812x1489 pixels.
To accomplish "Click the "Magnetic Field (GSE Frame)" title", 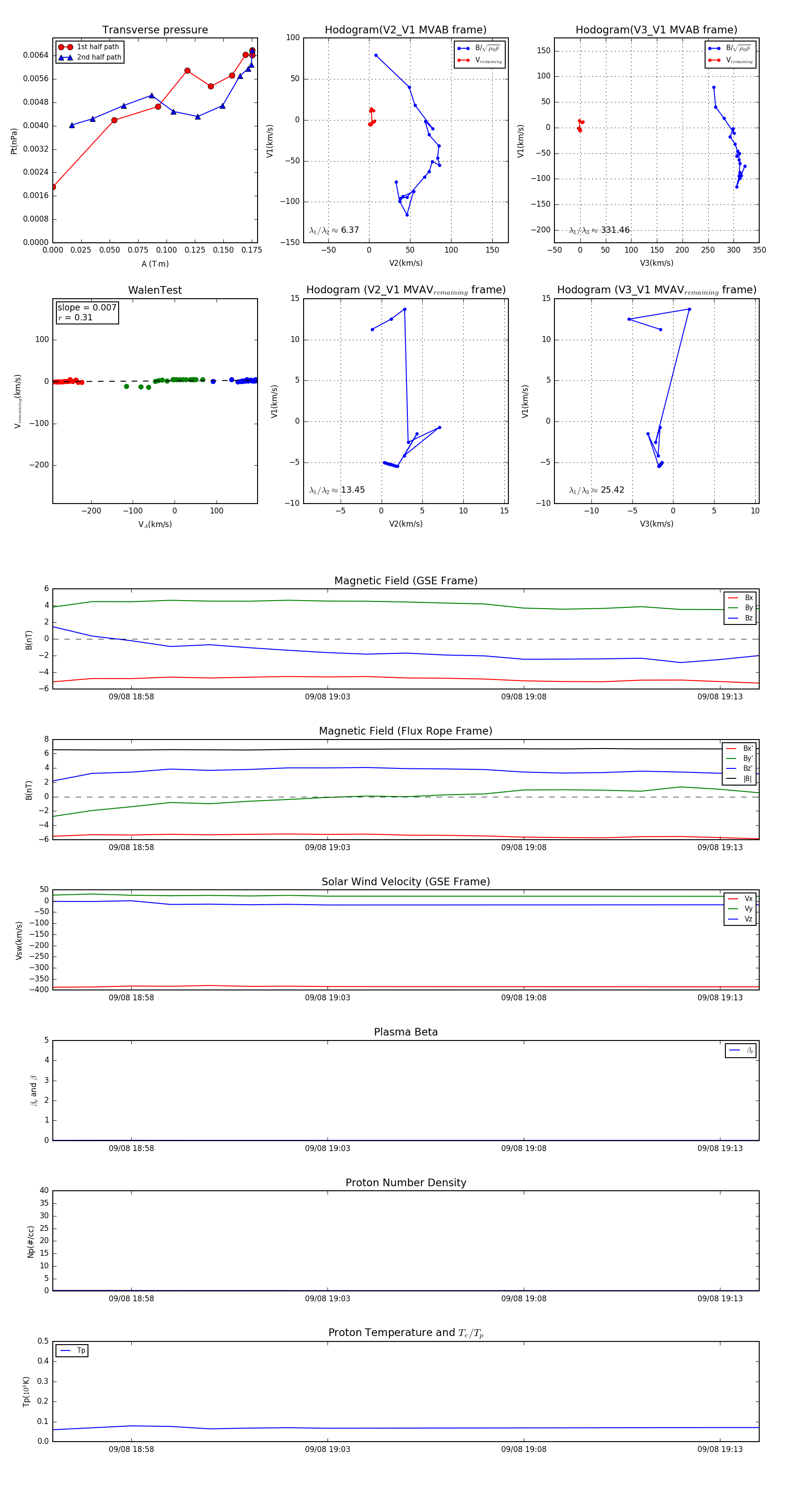I will tap(406, 581).
